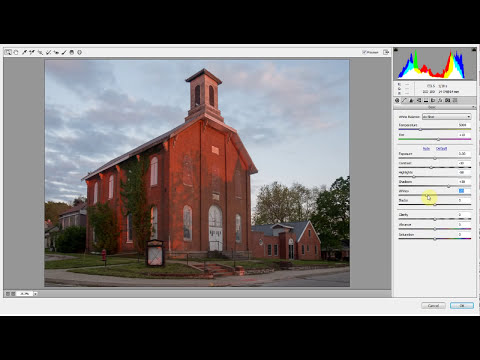Click the Exposure value field

click(463, 154)
